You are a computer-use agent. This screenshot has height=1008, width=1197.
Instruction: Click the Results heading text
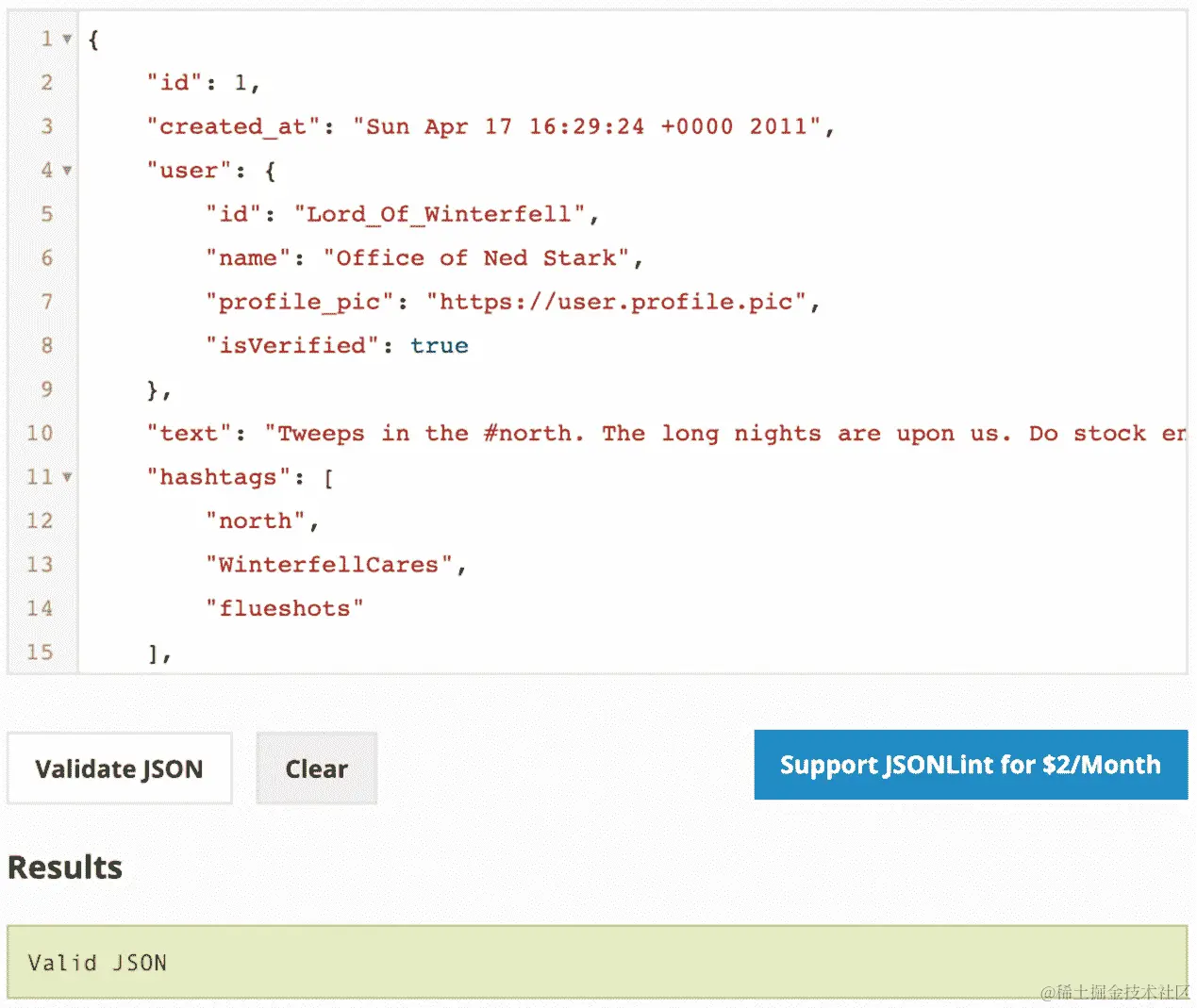[64, 868]
